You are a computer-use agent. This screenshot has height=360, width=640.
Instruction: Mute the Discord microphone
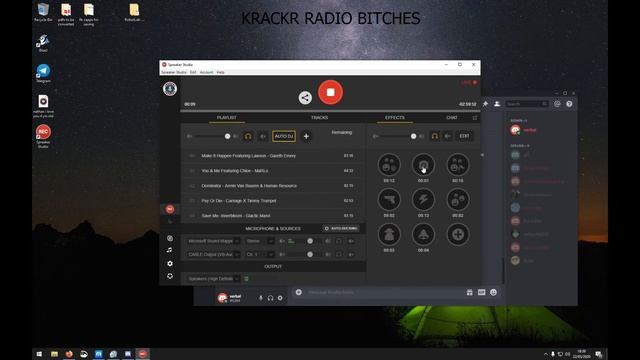pos(260,298)
